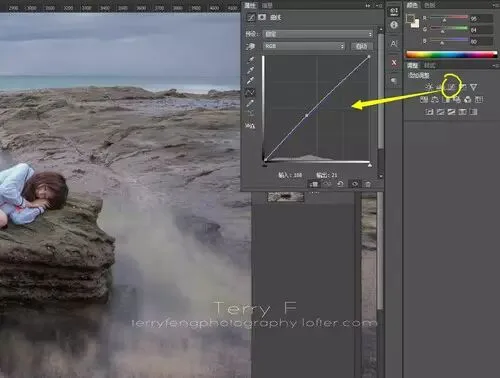Switch to the Properties tab
Screen dimensions: 500x378
[x=250, y=5]
